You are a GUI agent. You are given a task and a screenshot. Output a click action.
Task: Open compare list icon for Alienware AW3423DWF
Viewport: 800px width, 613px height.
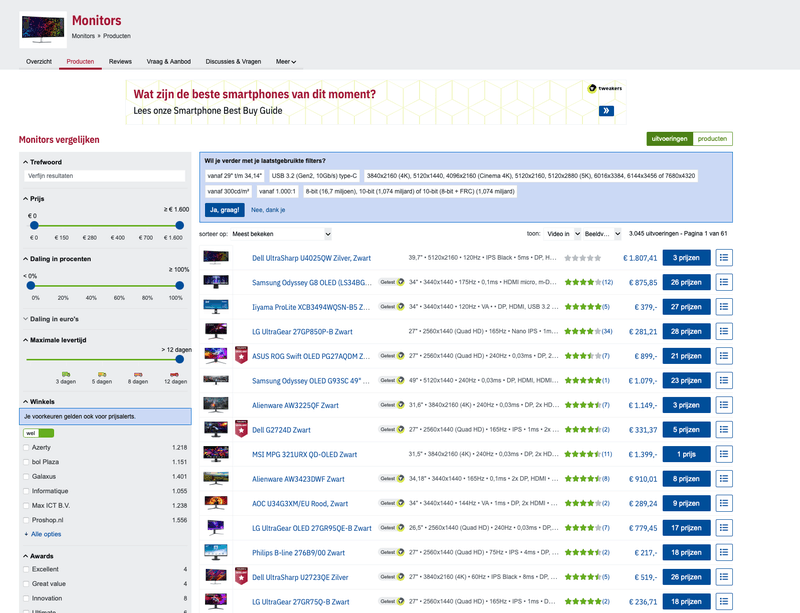pyautogui.click(x=724, y=479)
